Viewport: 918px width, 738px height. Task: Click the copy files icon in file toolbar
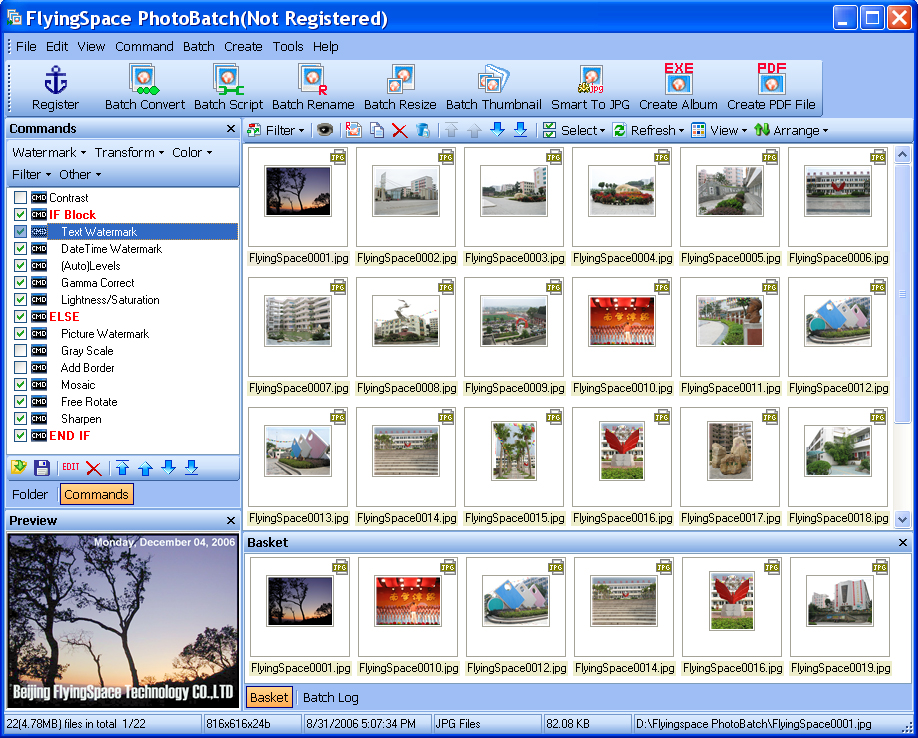tap(377, 130)
